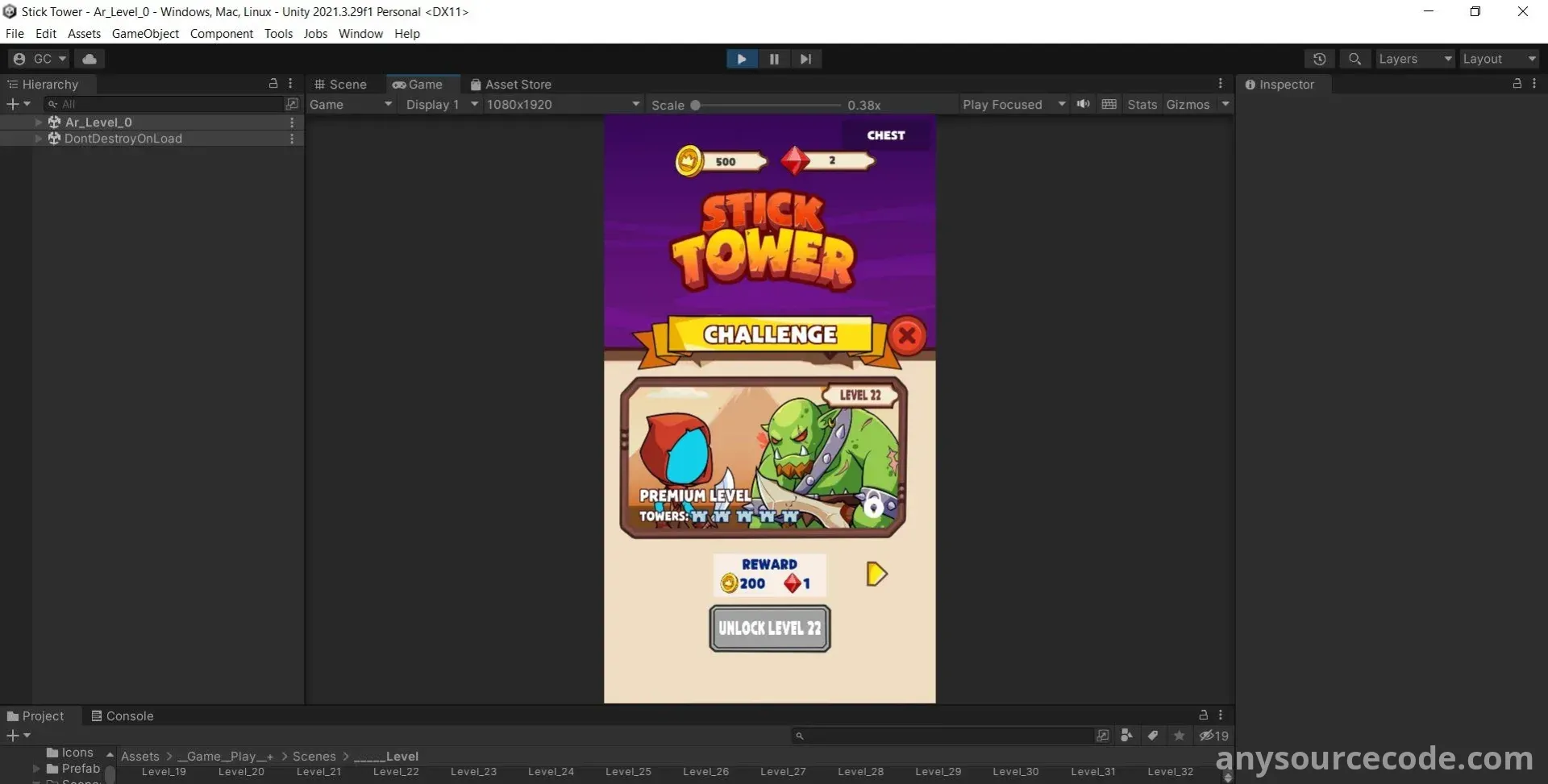Open the GameObject menu

(145, 34)
